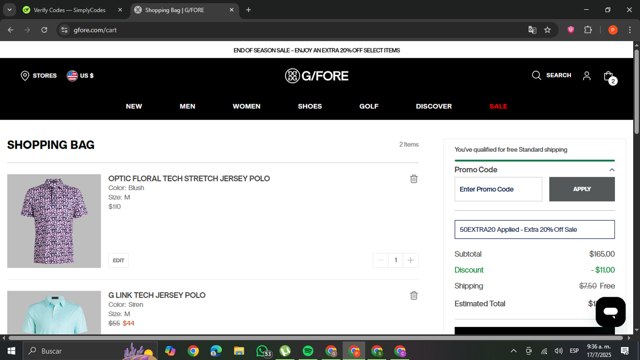Screen dimensions: 640x360
Task: Open Chrome three-dot menu
Action: [630, 30]
